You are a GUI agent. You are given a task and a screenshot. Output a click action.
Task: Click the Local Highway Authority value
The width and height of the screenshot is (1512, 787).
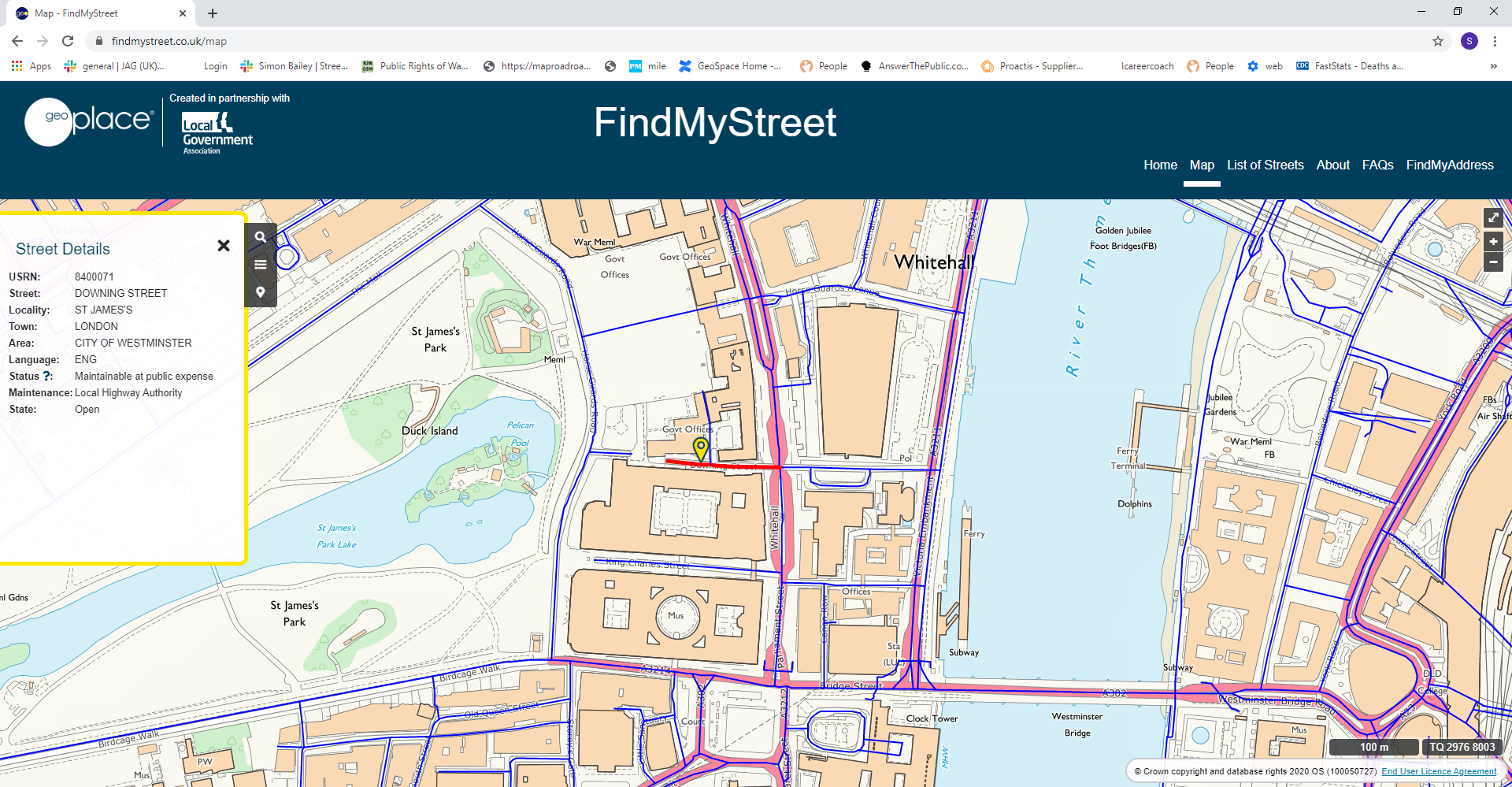128,392
